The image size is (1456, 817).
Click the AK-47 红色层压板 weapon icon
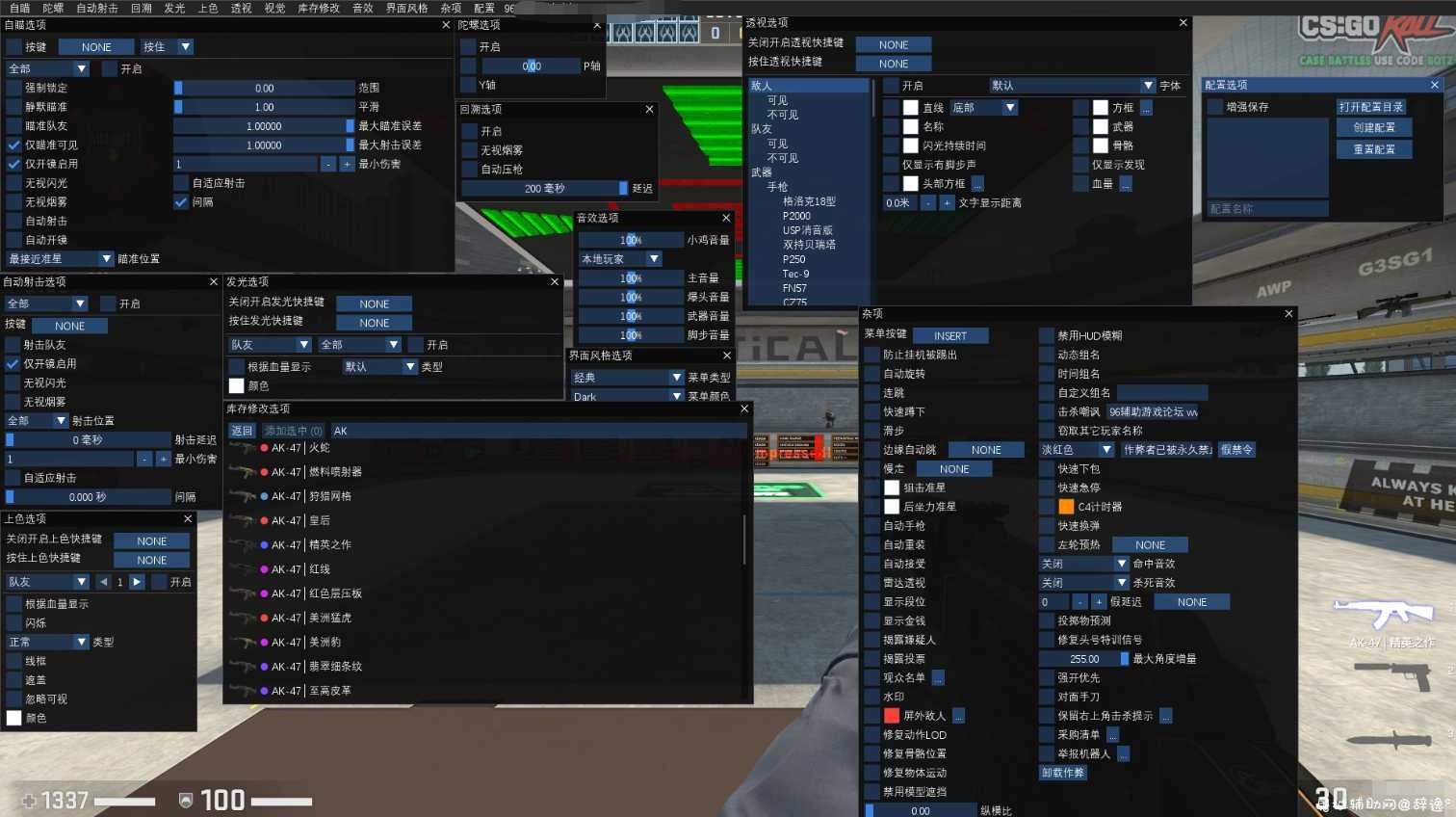(x=242, y=593)
